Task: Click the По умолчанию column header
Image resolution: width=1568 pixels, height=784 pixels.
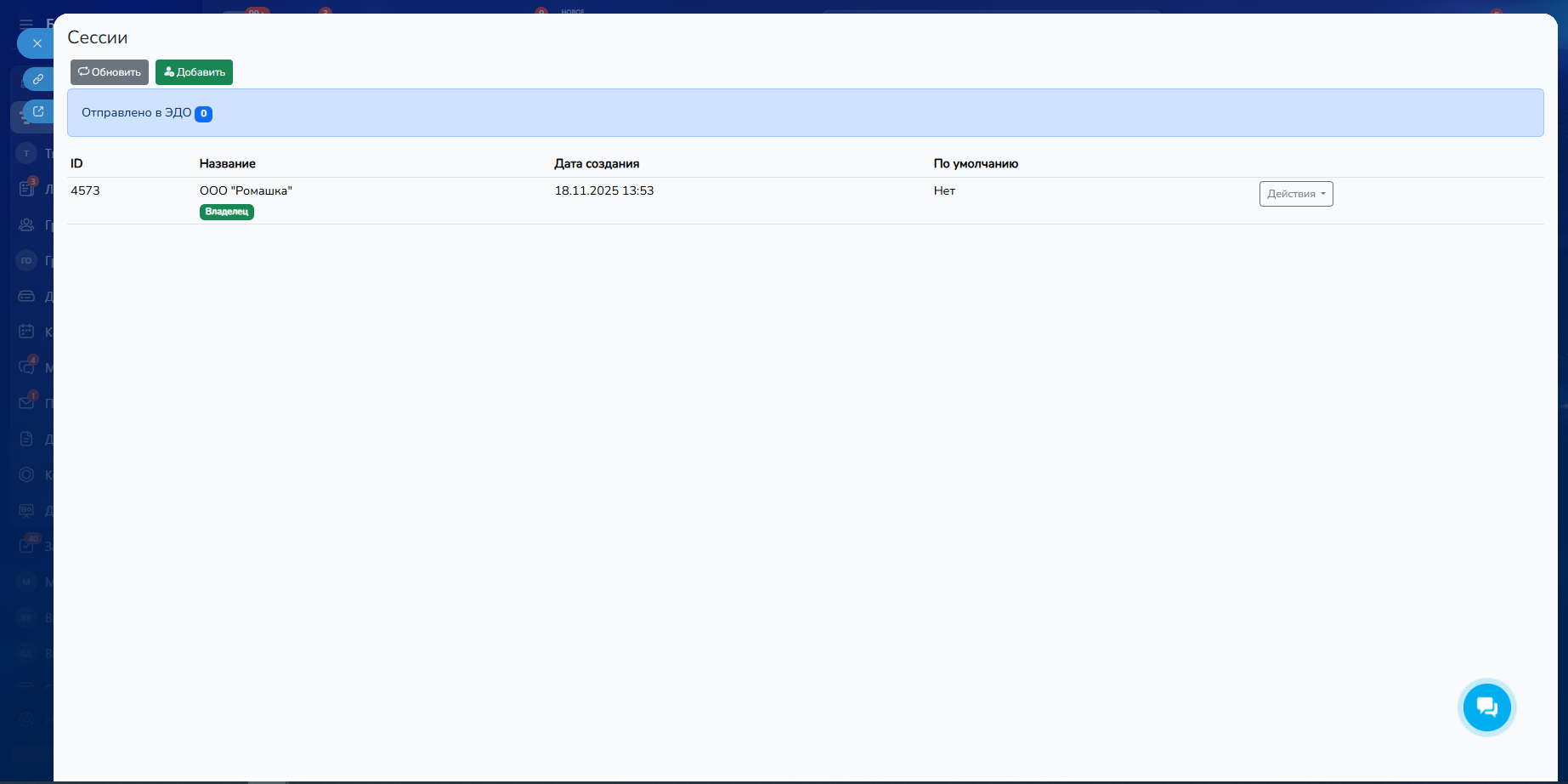Action: pos(976,163)
